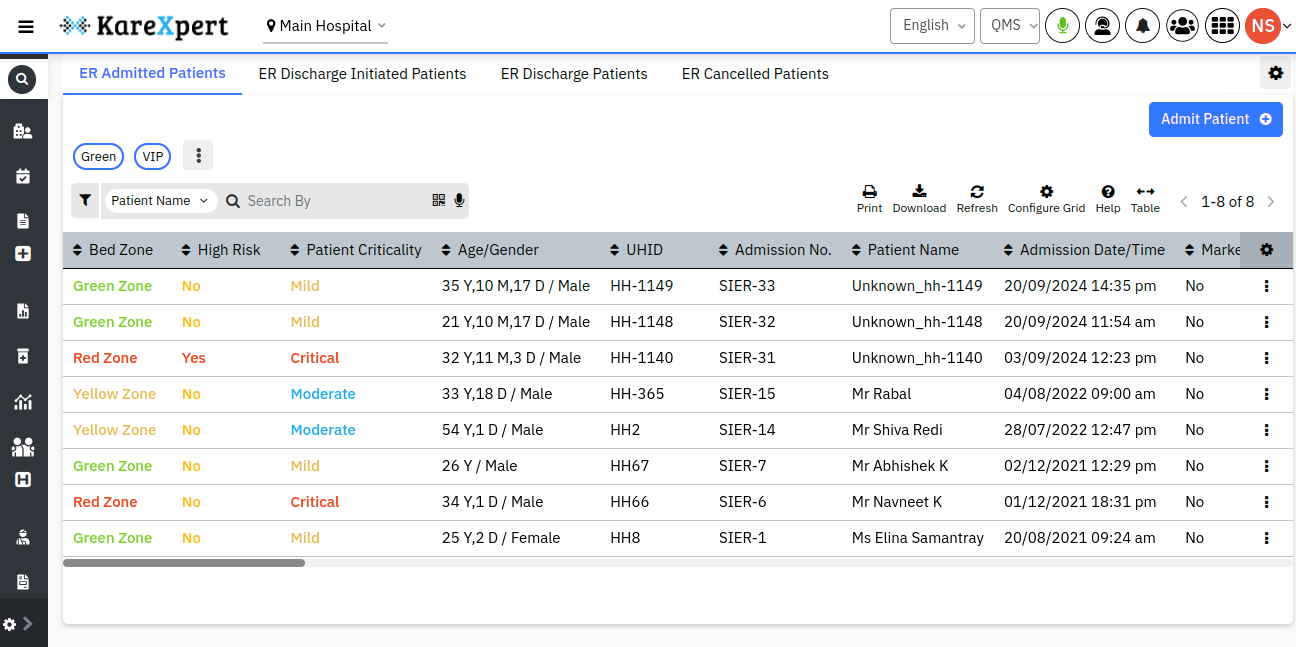1296x647 pixels.
Task: Toggle the VIP filter chip
Action: 152,156
